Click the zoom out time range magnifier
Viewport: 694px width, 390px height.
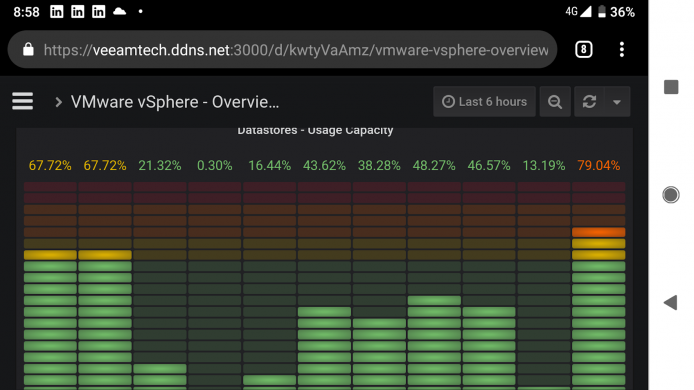click(555, 102)
